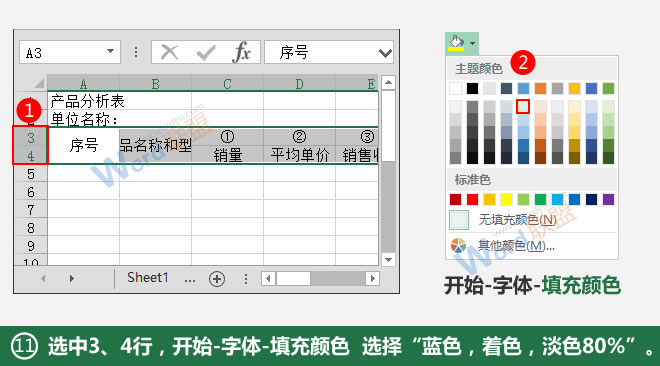Pick black theme color swatch
This screenshot has height=366, width=660.
(472, 88)
